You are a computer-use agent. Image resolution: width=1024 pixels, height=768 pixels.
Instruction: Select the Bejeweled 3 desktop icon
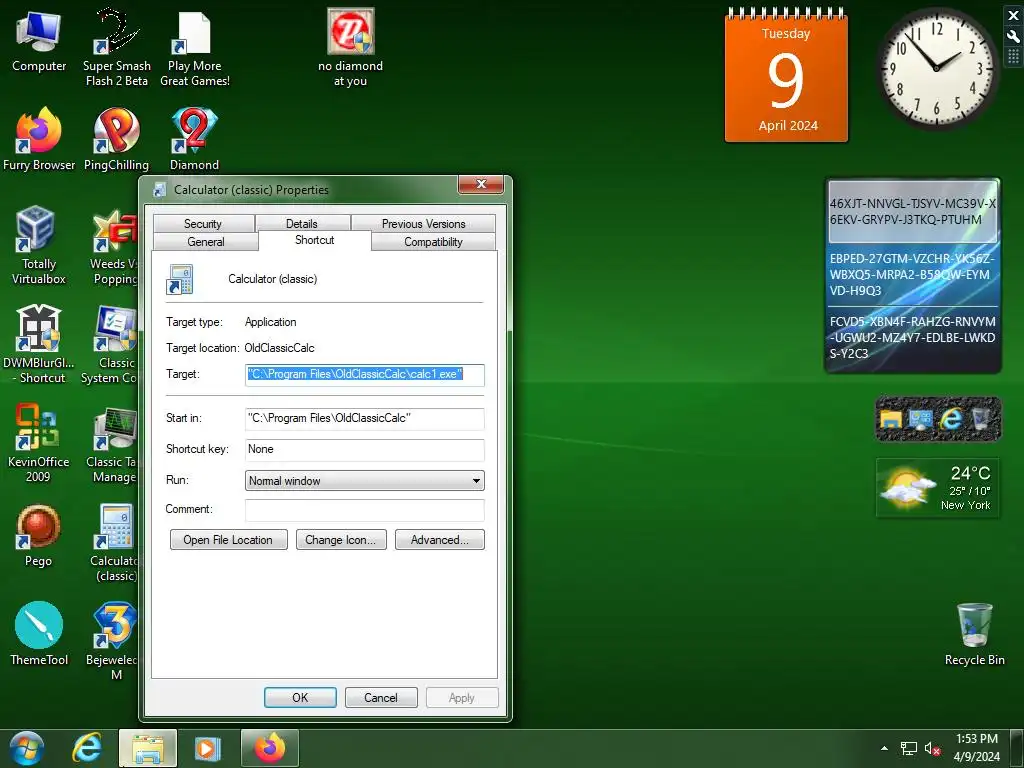click(114, 641)
